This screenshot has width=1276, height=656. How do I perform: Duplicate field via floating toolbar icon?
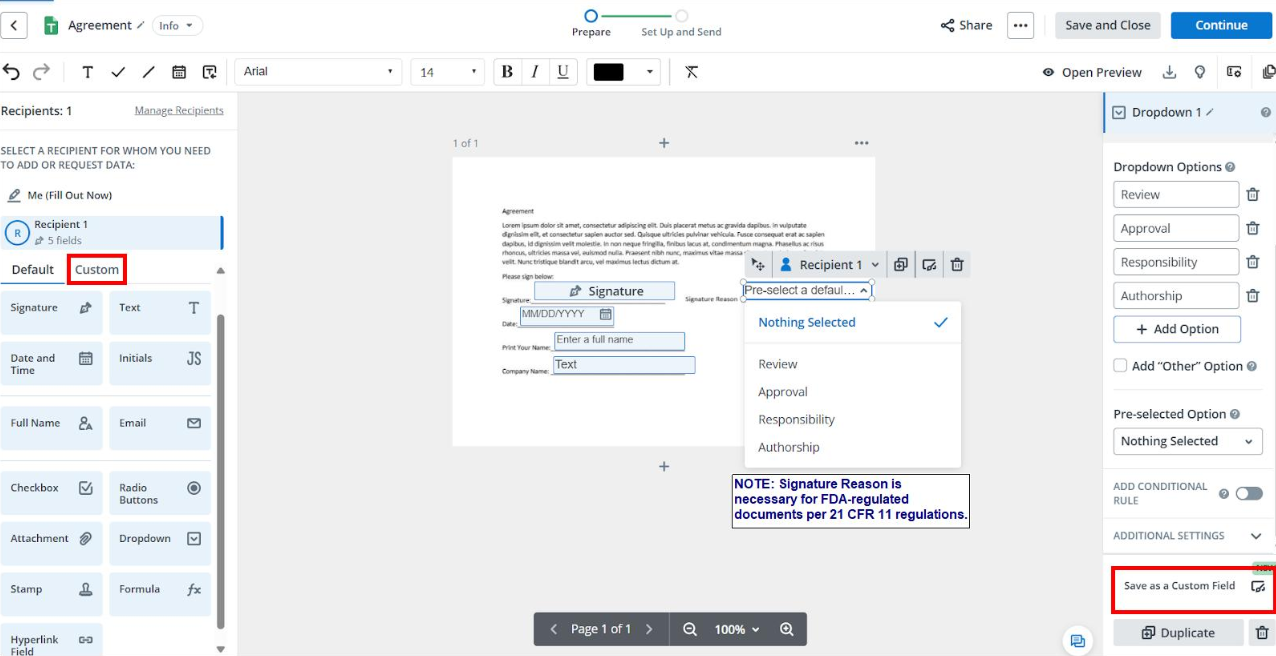point(901,265)
